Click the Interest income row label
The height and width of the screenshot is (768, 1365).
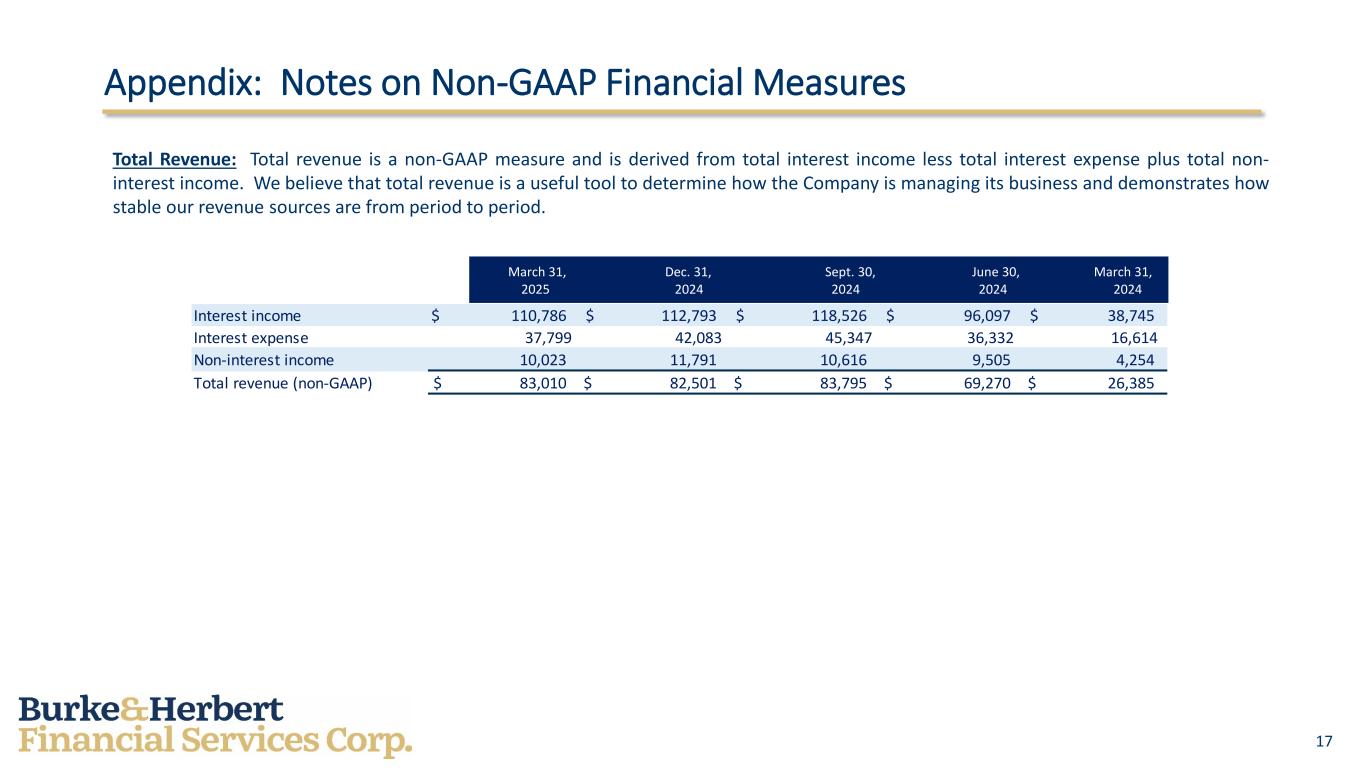click(x=247, y=315)
